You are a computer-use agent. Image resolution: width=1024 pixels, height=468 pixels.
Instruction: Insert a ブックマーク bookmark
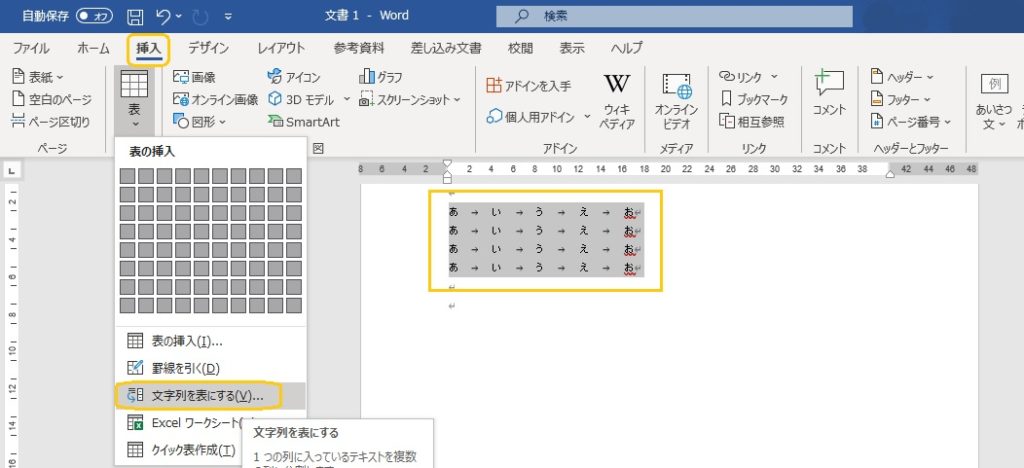(x=754, y=99)
